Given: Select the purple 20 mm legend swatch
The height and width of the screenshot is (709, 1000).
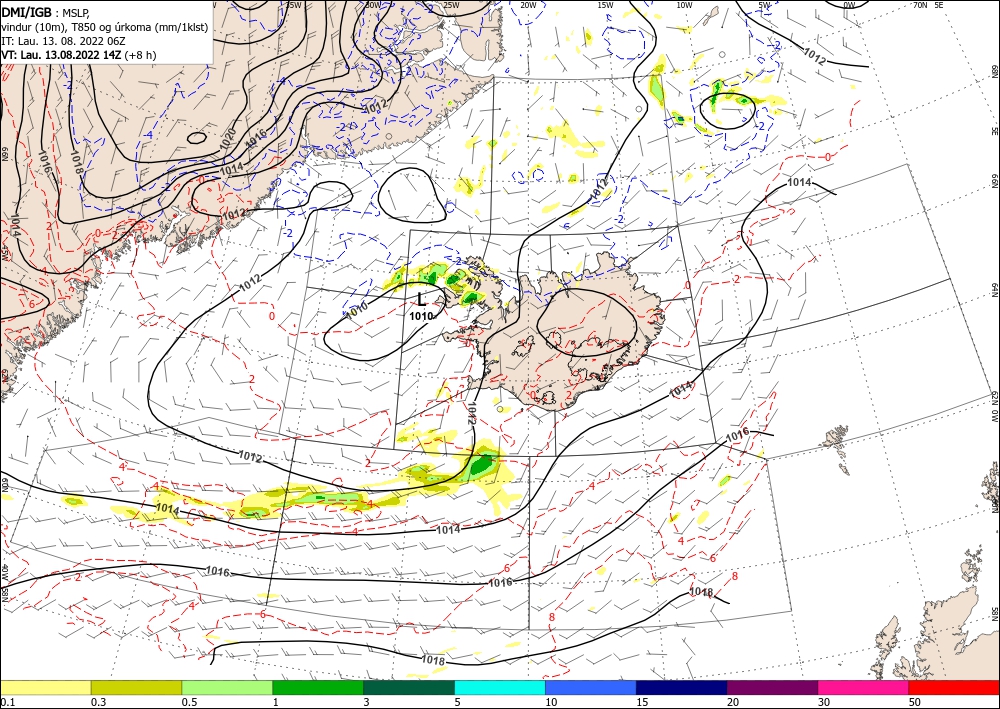Looking at the screenshot, I should (772, 687).
